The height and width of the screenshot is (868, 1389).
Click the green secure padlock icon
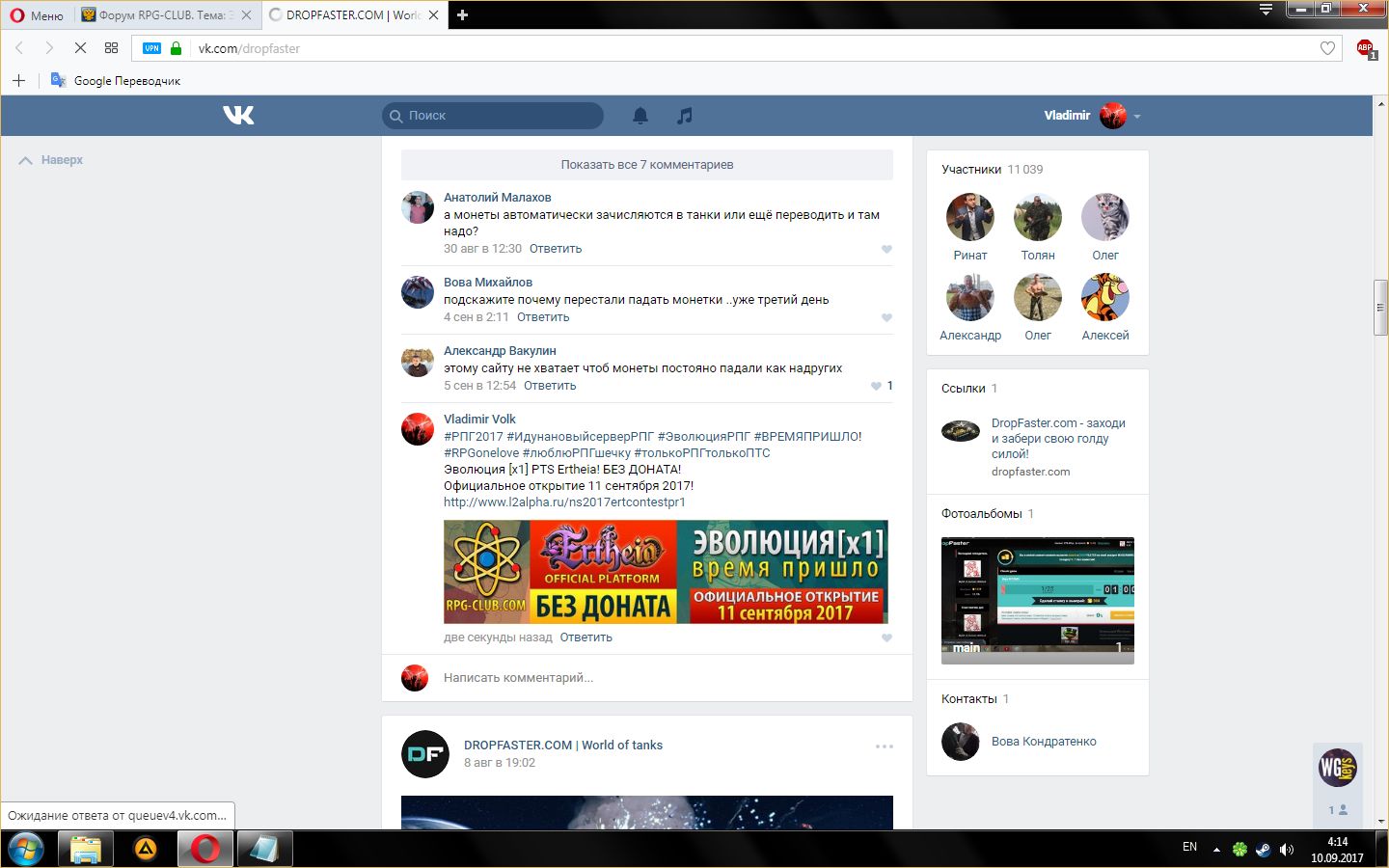pyautogui.click(x=176, y=48)
